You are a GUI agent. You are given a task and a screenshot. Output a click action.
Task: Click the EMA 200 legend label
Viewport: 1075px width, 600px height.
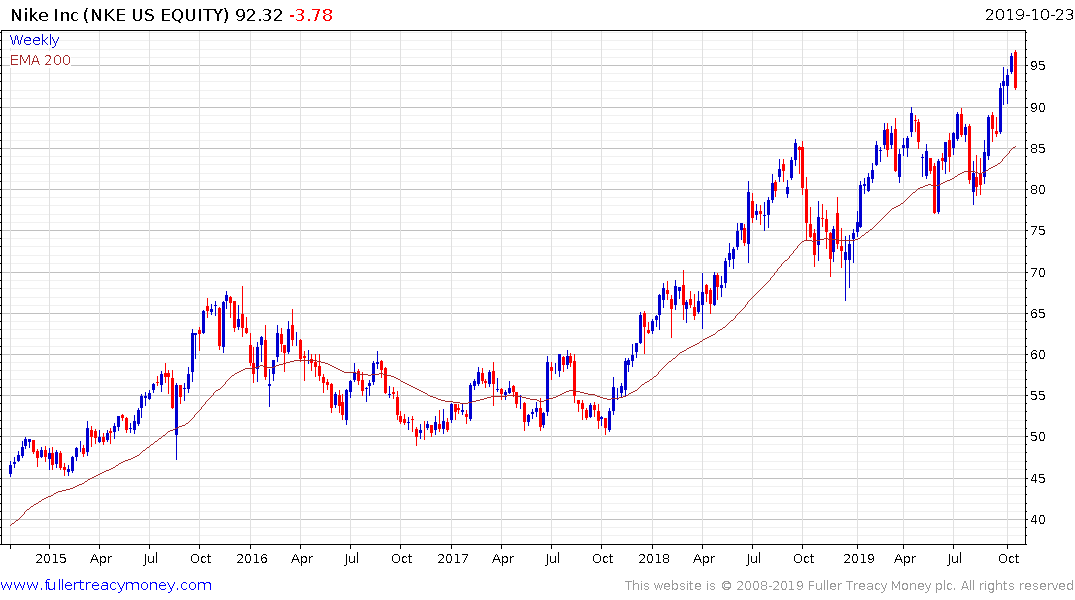click(x=40, y=60)
